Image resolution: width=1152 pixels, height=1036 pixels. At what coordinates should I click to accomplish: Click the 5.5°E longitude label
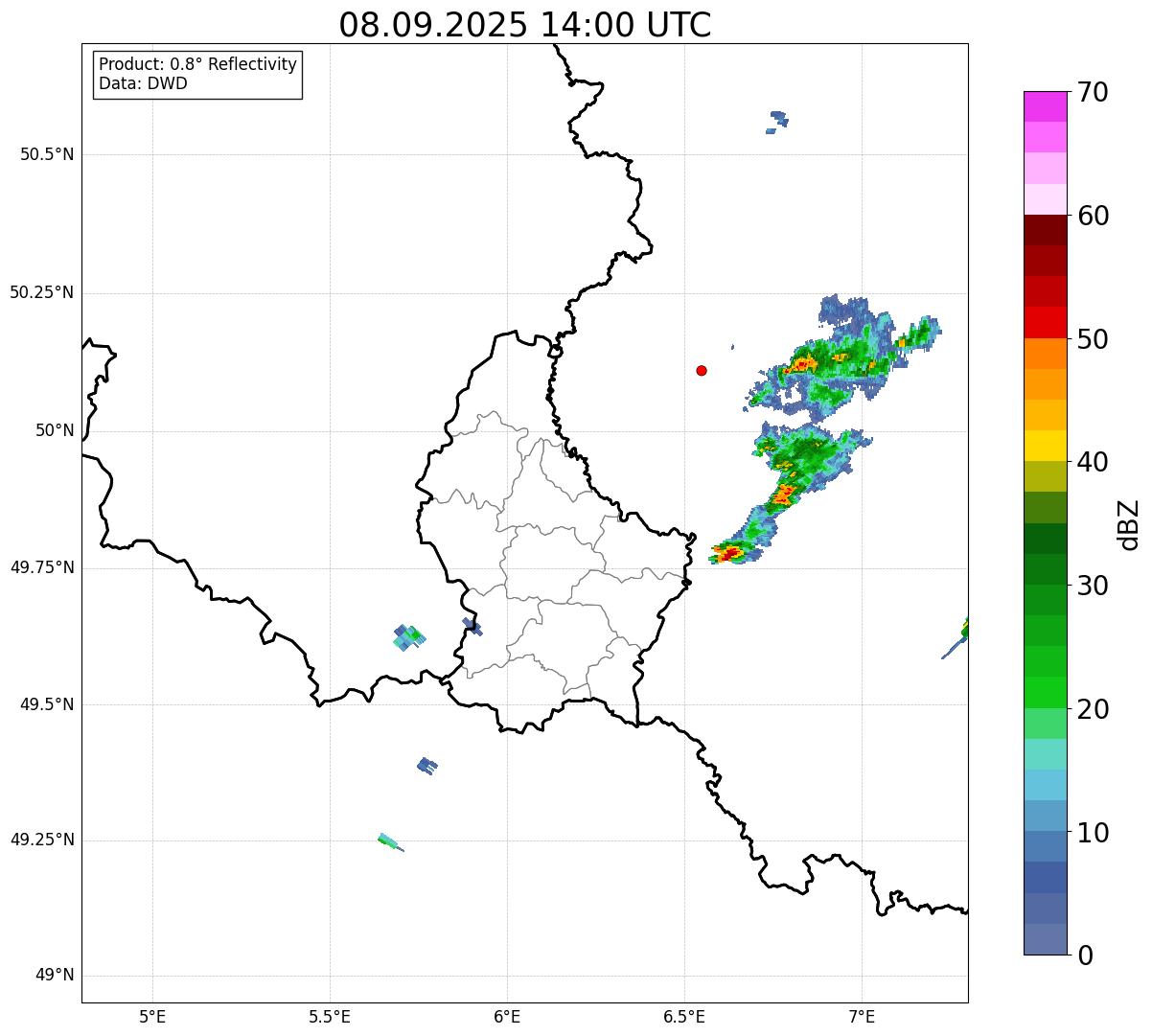pyautogui.click(x=330, y=1017)
